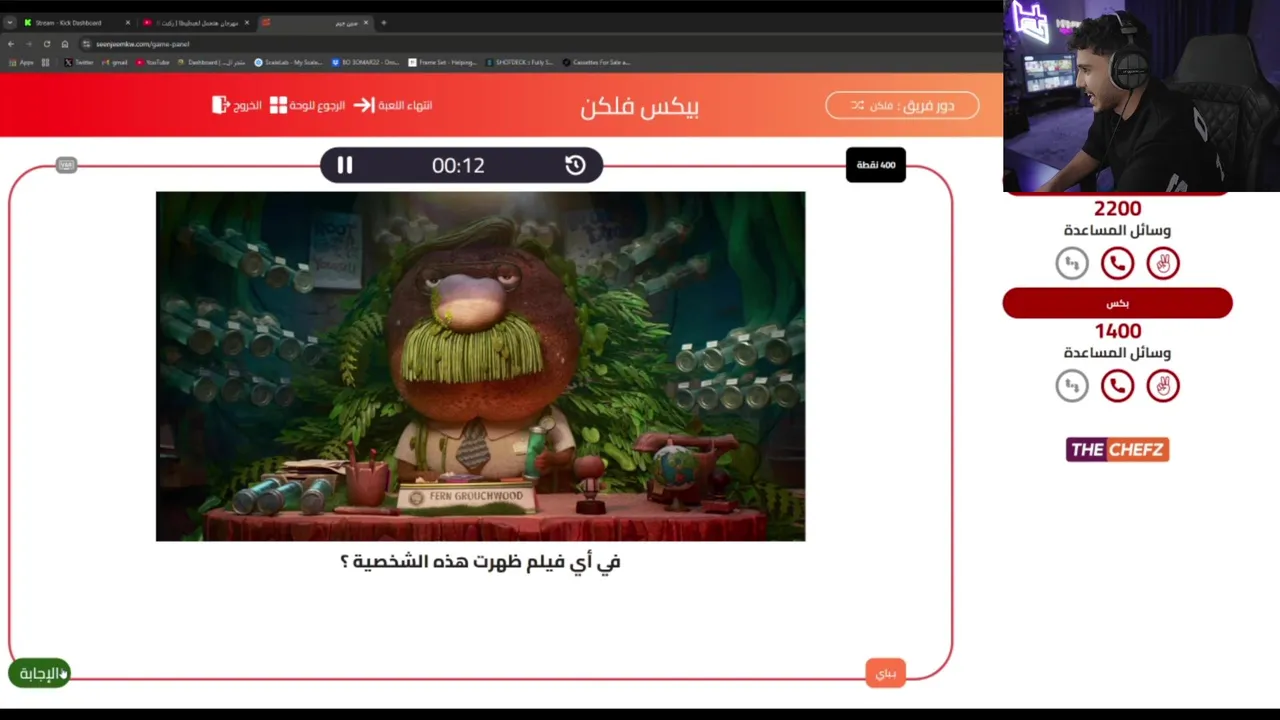Switch team turn using the دور فريق pill
1280x720 pixels.
coord(902,105)
